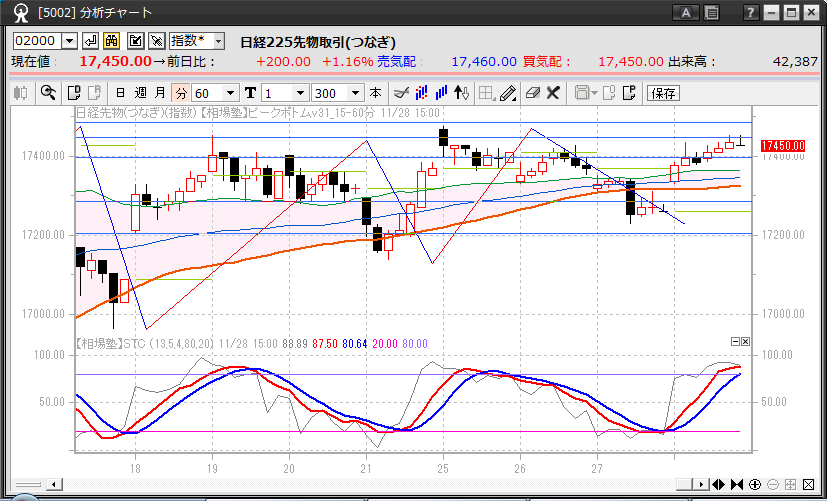Click the compress chart horizontally icon
The height and width of the screenshot is (501, 827).
tap(737, 485)
